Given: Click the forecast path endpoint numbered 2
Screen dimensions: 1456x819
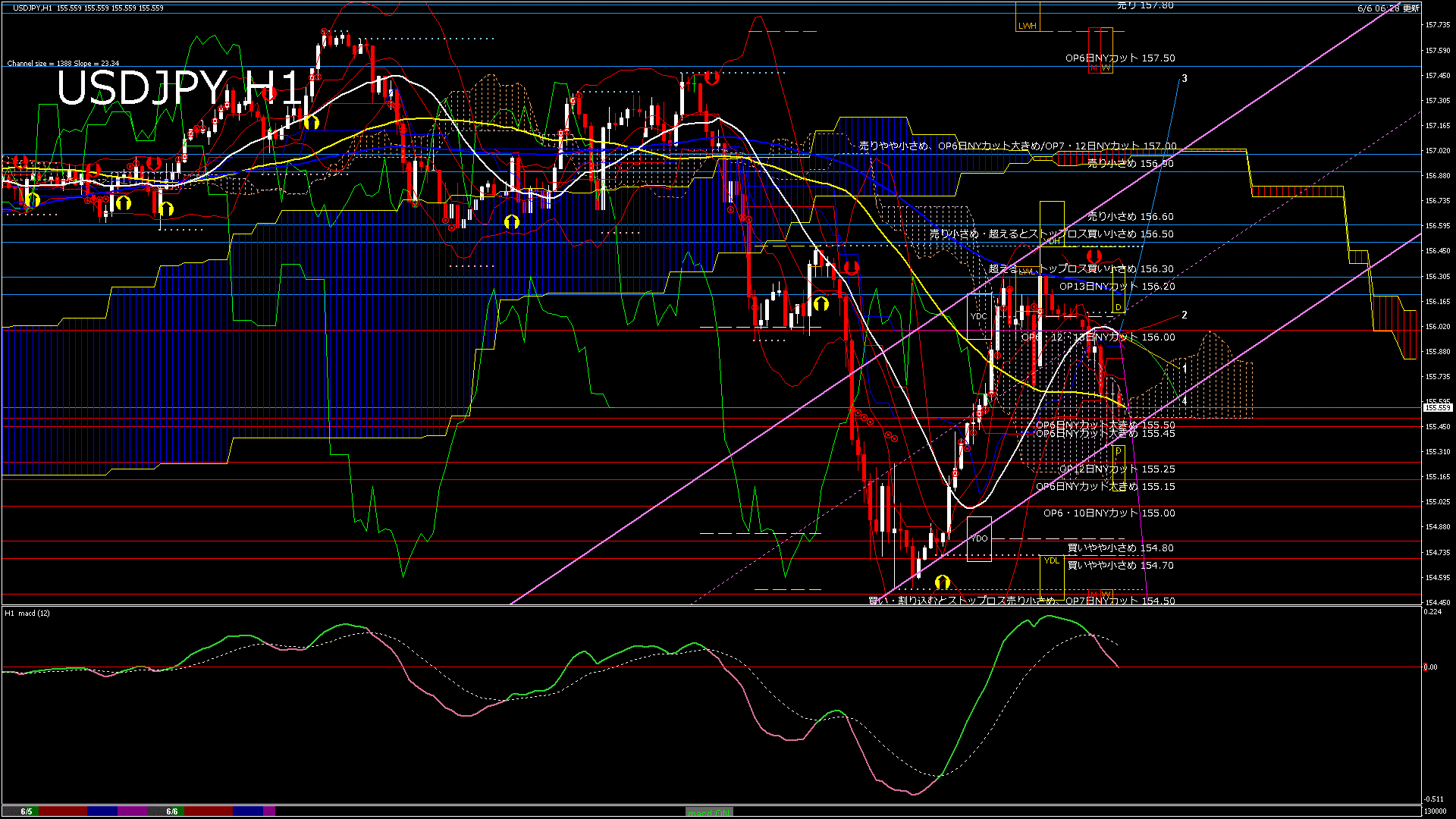Looking at the screenshot, I should tap(1185, 315).
